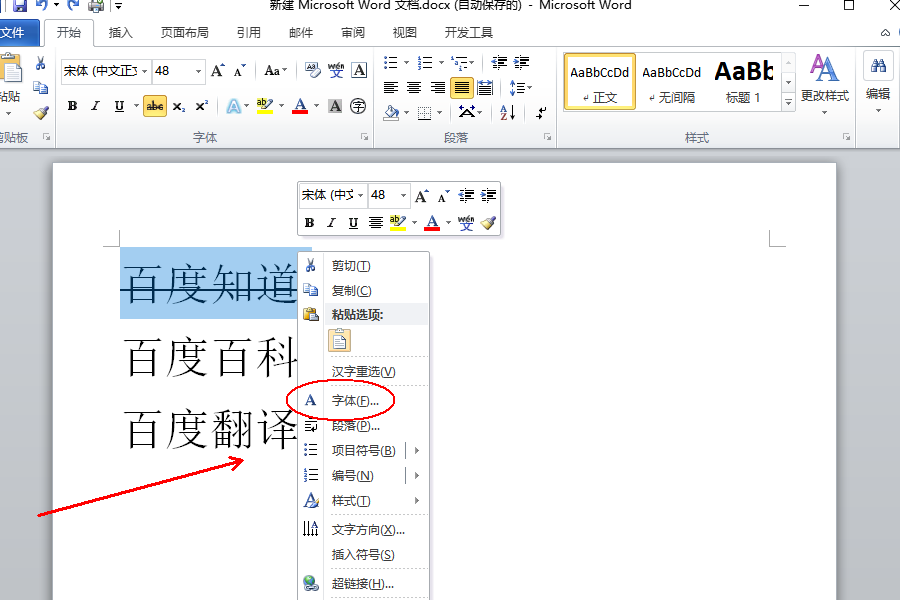Toggle Bold in the mini toolbar
Screen dimensions: 900x600
309,223
